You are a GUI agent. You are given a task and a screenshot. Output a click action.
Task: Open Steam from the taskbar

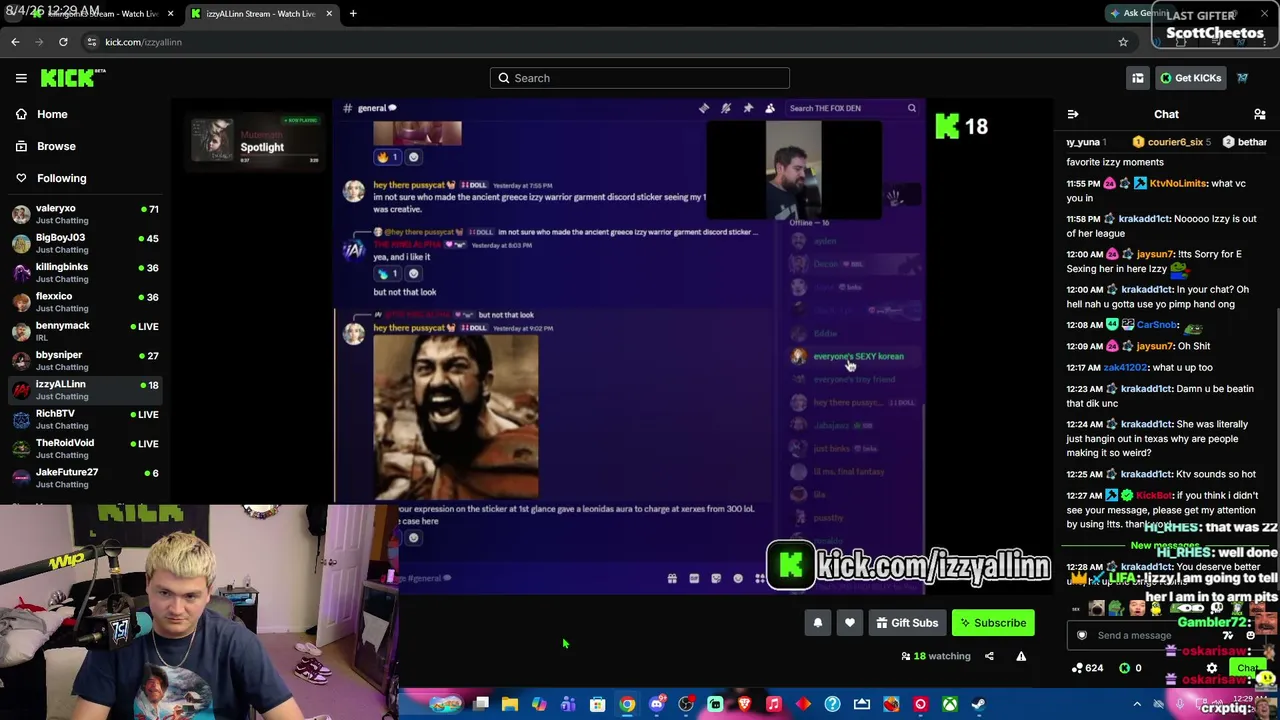pos(979,705)
